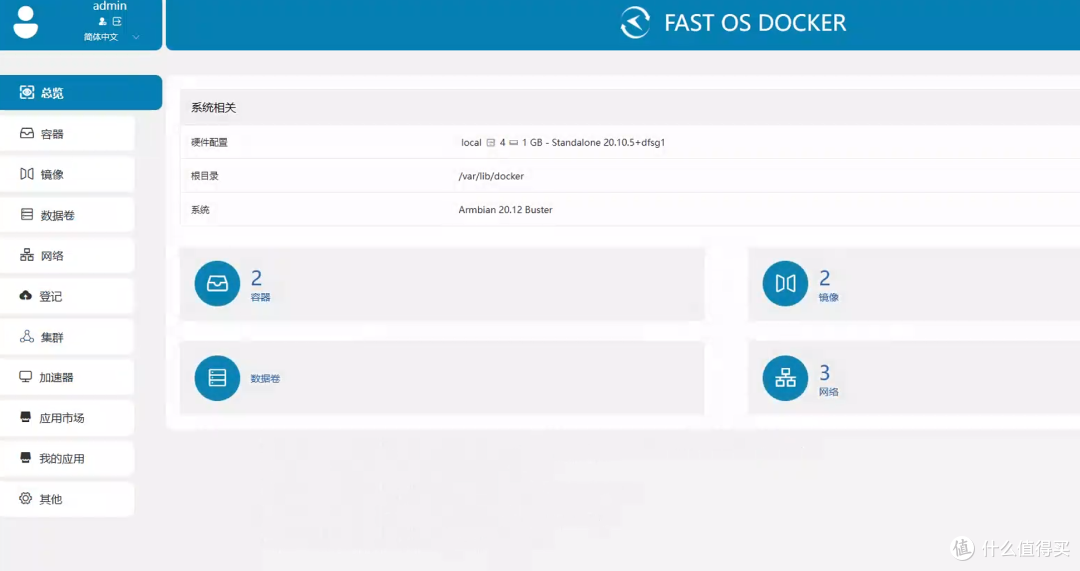Open 登记 registry via its cloud icon

coord(25,295)
